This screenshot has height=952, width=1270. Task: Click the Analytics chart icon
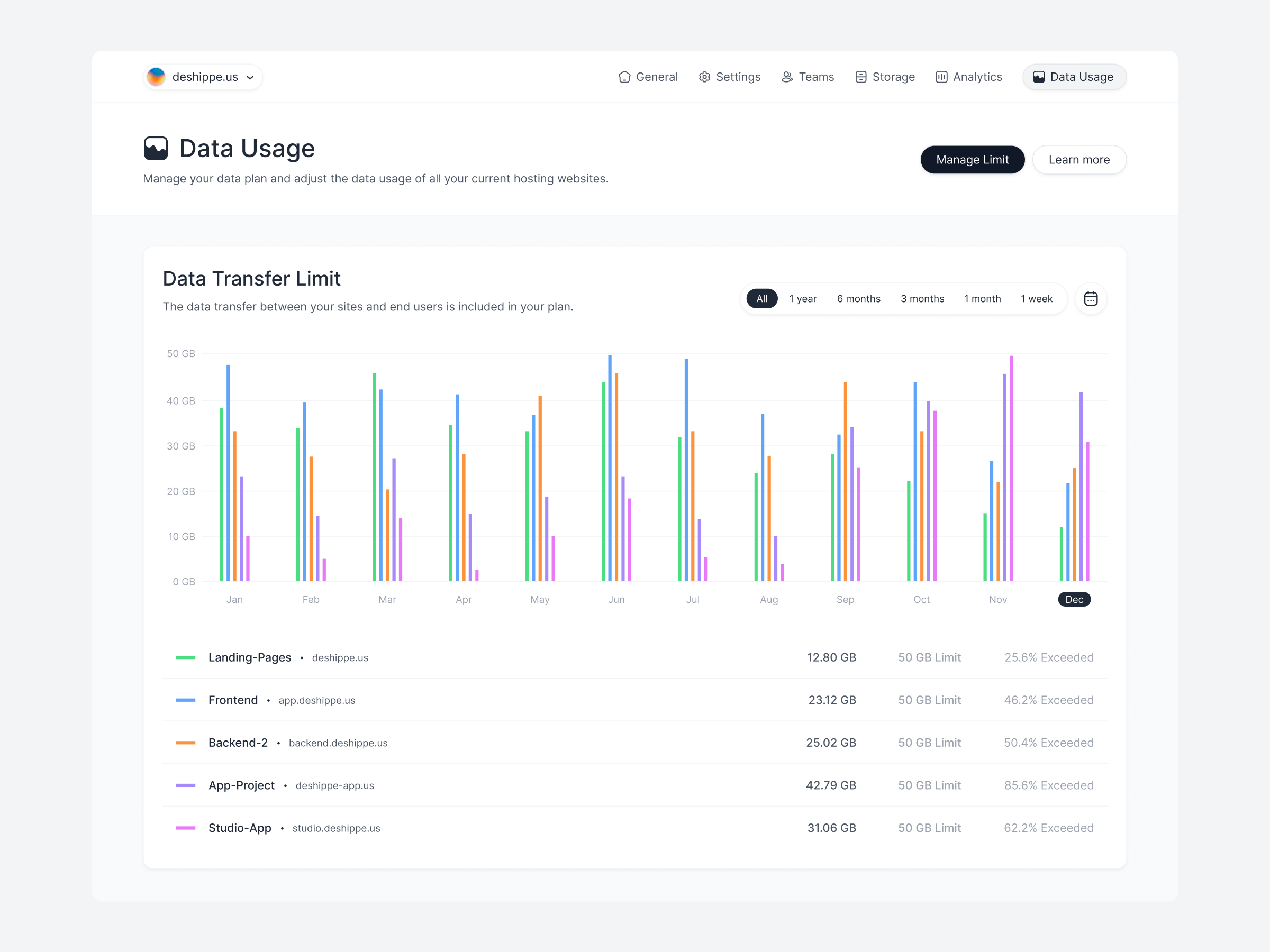coord(941,77)
